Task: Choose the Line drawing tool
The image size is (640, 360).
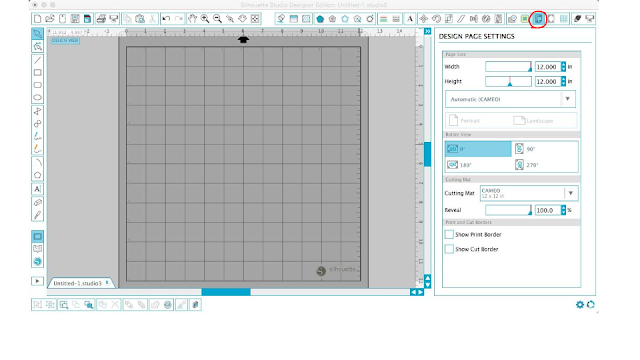Action: 37,60
